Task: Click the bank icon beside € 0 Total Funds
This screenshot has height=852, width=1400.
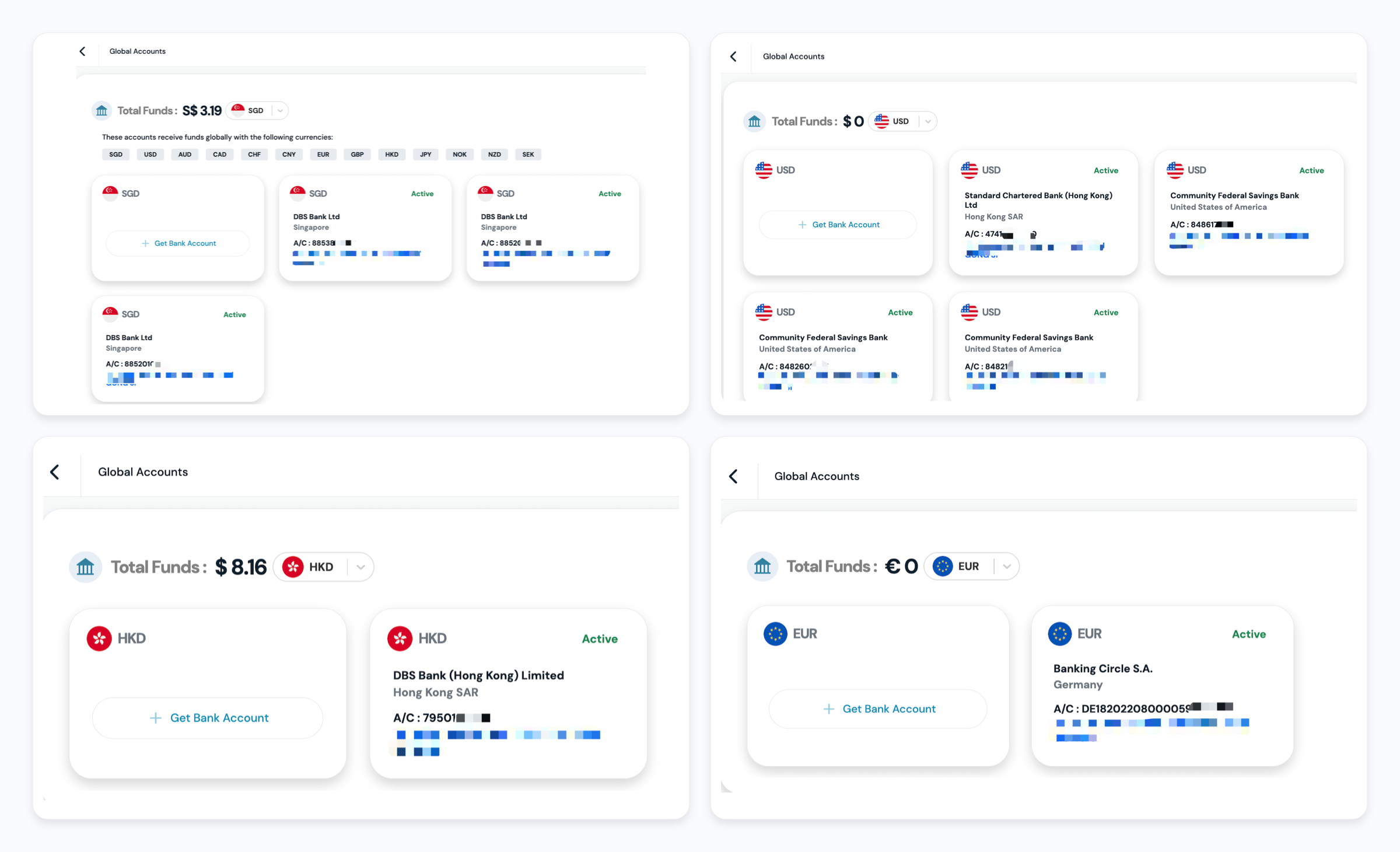Action: (762, 566)
